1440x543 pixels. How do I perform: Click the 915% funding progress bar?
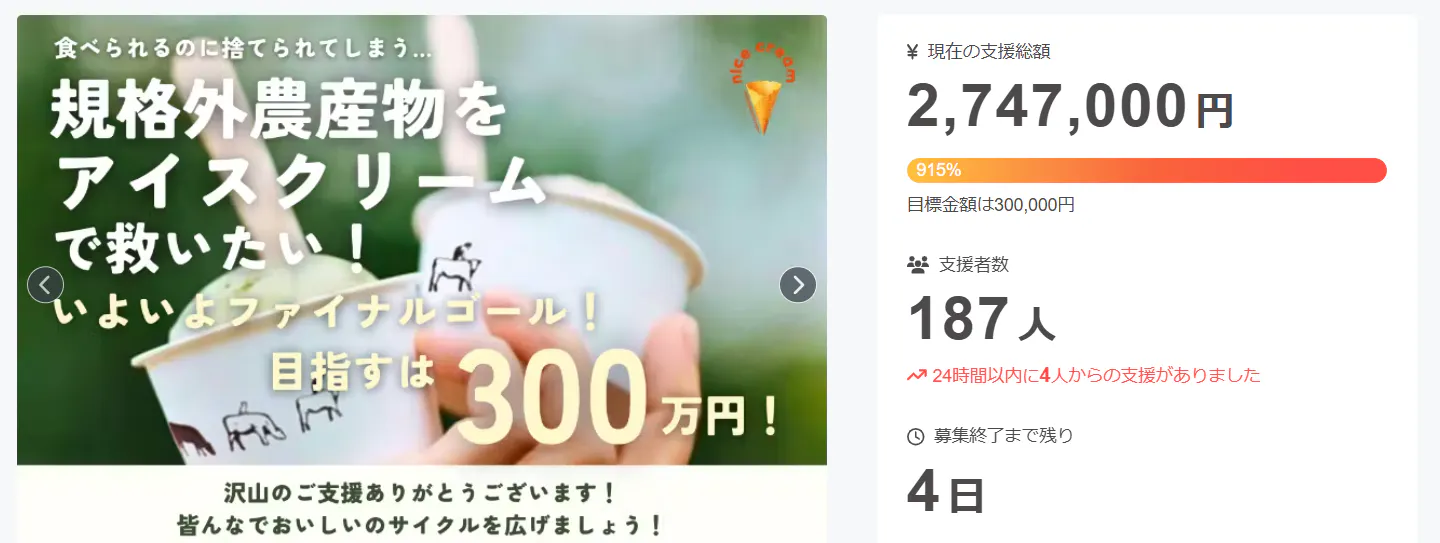1146,170
